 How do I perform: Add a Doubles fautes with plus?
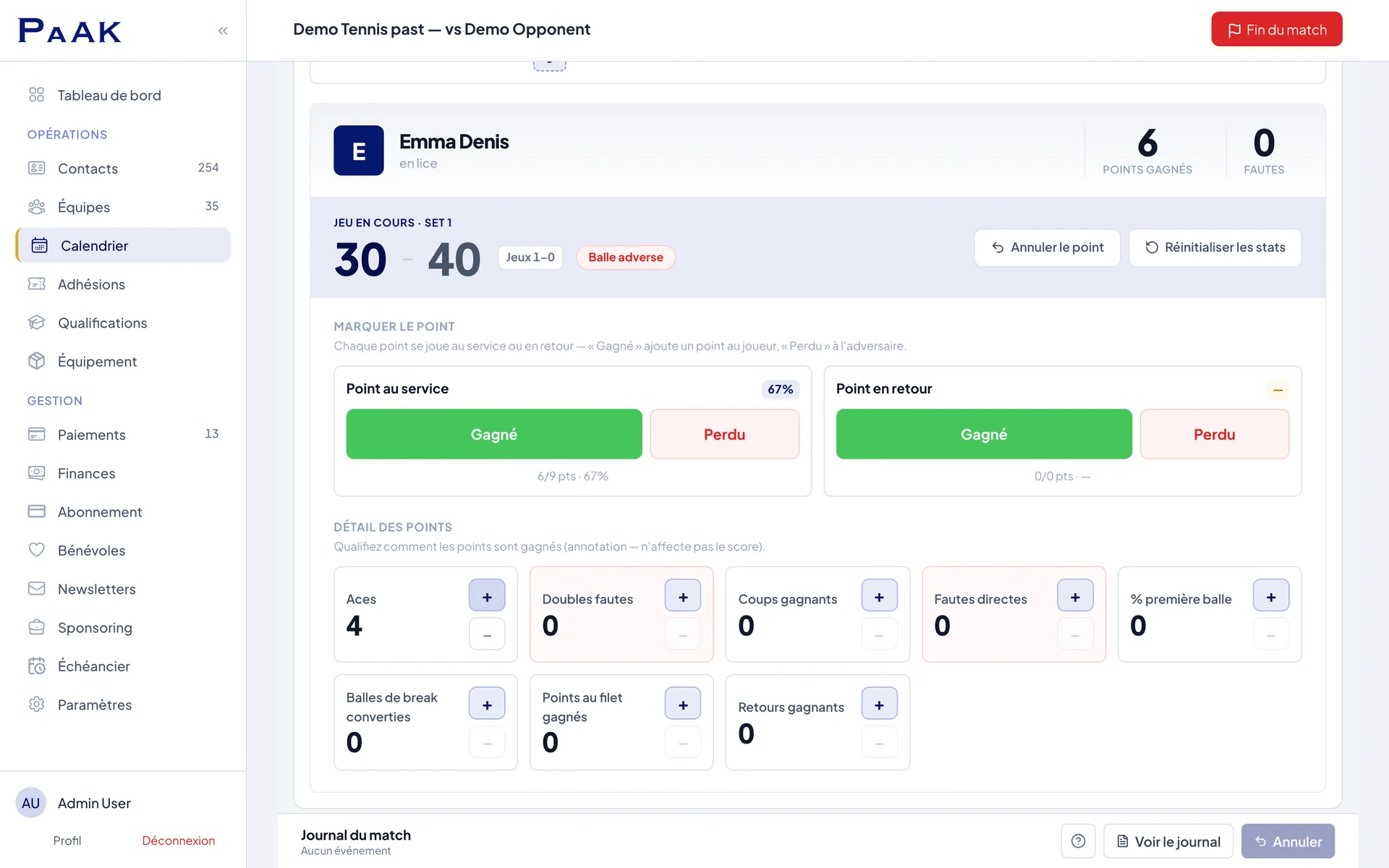click(x=683, y=596)
